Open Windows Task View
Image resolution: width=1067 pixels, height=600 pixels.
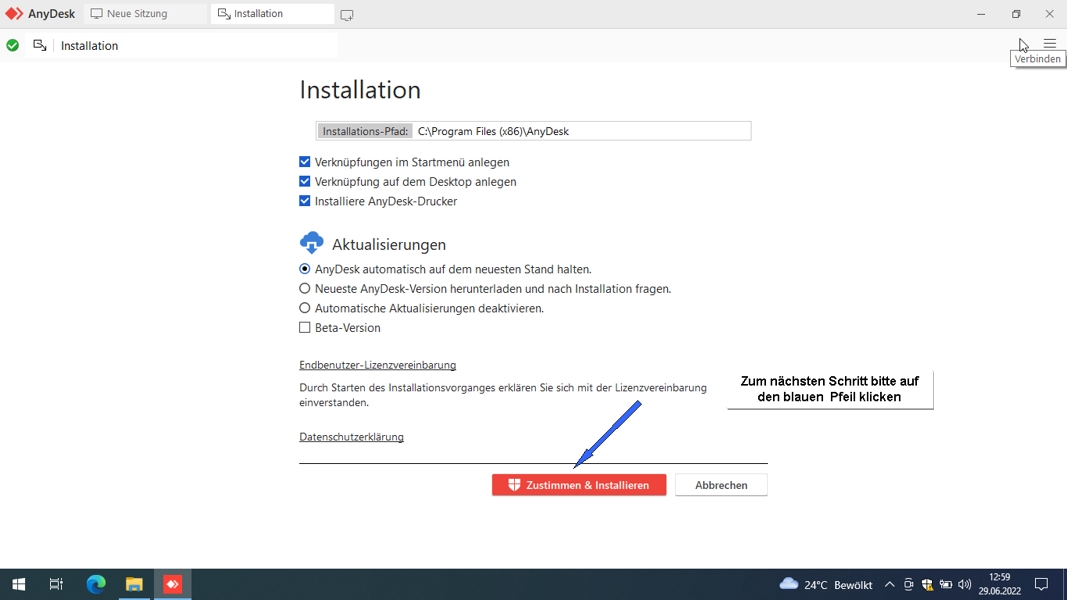[x=56, y=584]
